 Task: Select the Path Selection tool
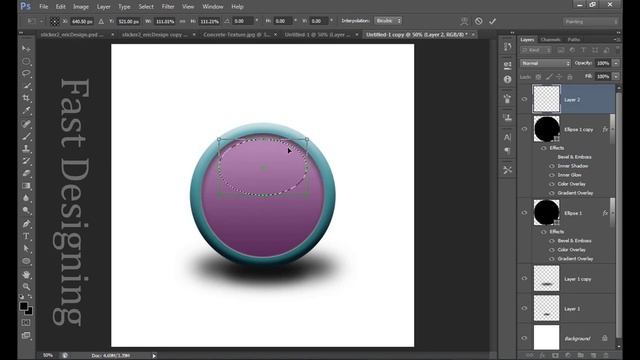pos(27,249)
